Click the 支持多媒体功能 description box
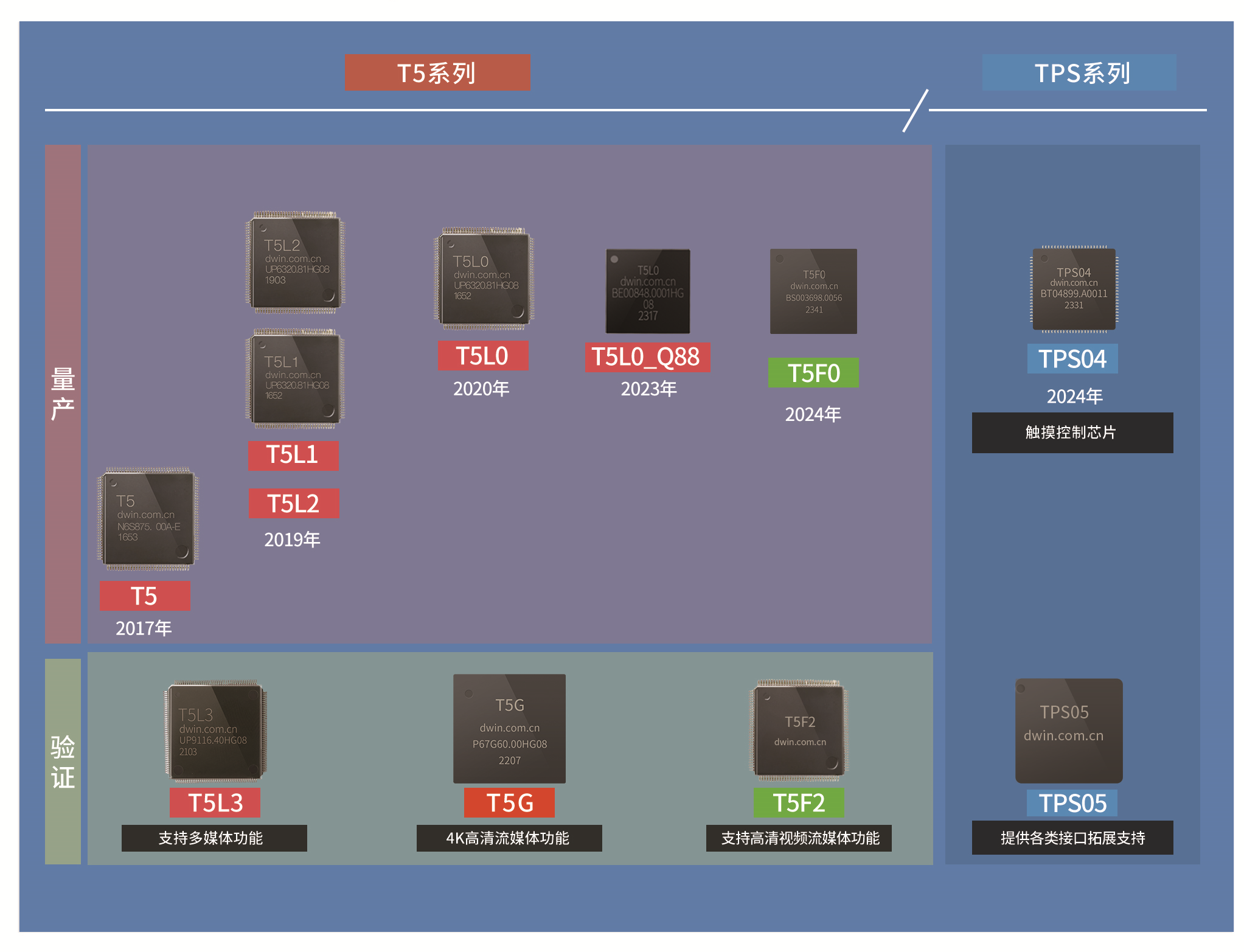The width and height of the screenshot is (1244, 952). click(x=214, y=838)
